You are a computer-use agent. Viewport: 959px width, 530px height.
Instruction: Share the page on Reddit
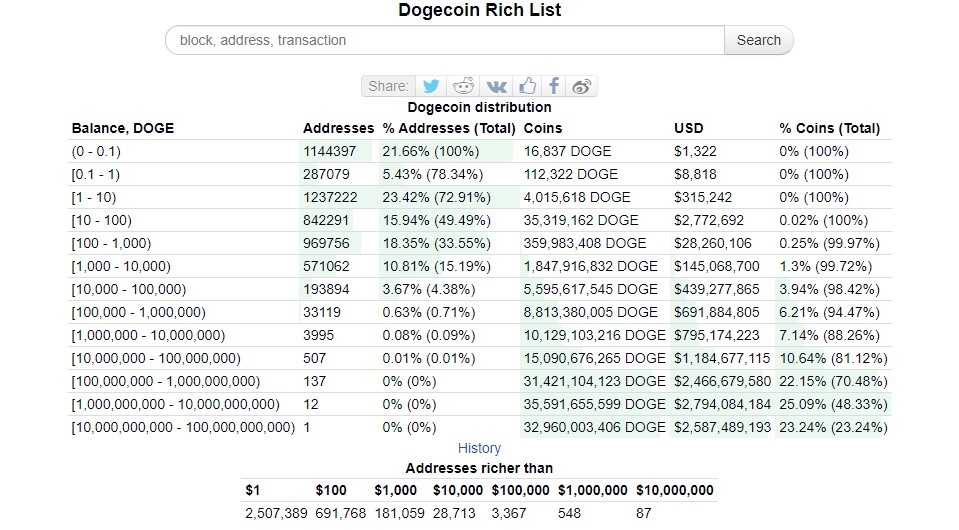[x=464, y=86]
